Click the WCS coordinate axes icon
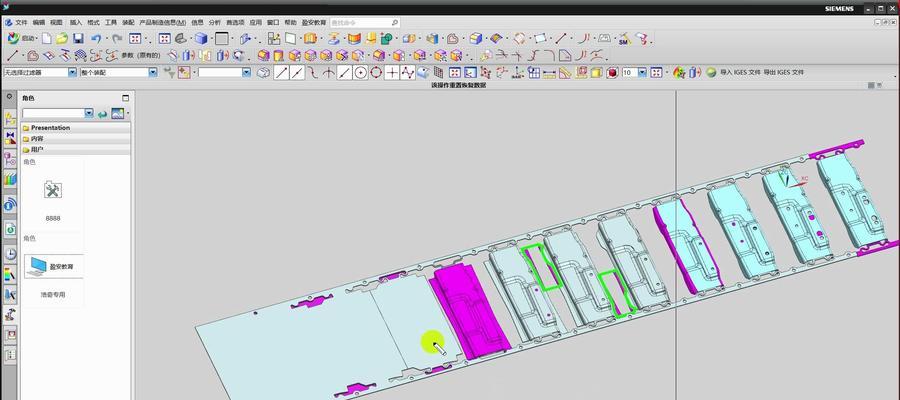Screen dimensions: 900x400 coord(518,73)
